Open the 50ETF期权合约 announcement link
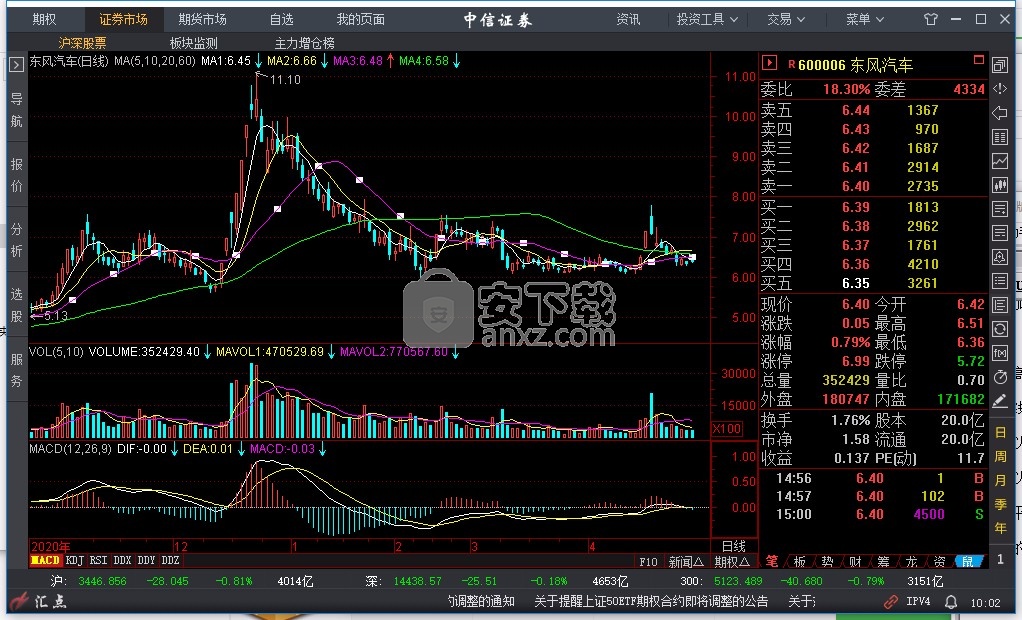 (650, 601)
